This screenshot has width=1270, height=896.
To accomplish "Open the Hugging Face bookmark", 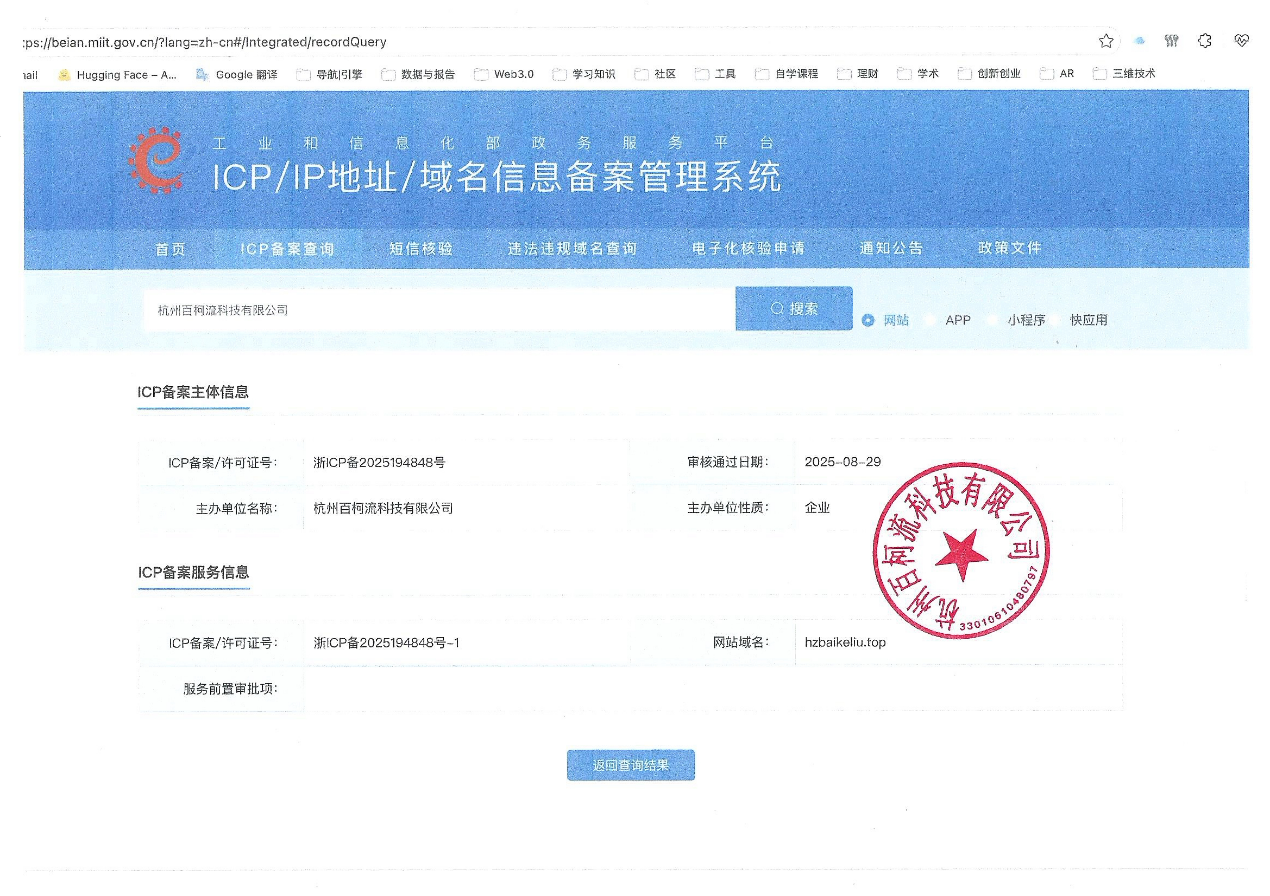I will tap(118, 74).
